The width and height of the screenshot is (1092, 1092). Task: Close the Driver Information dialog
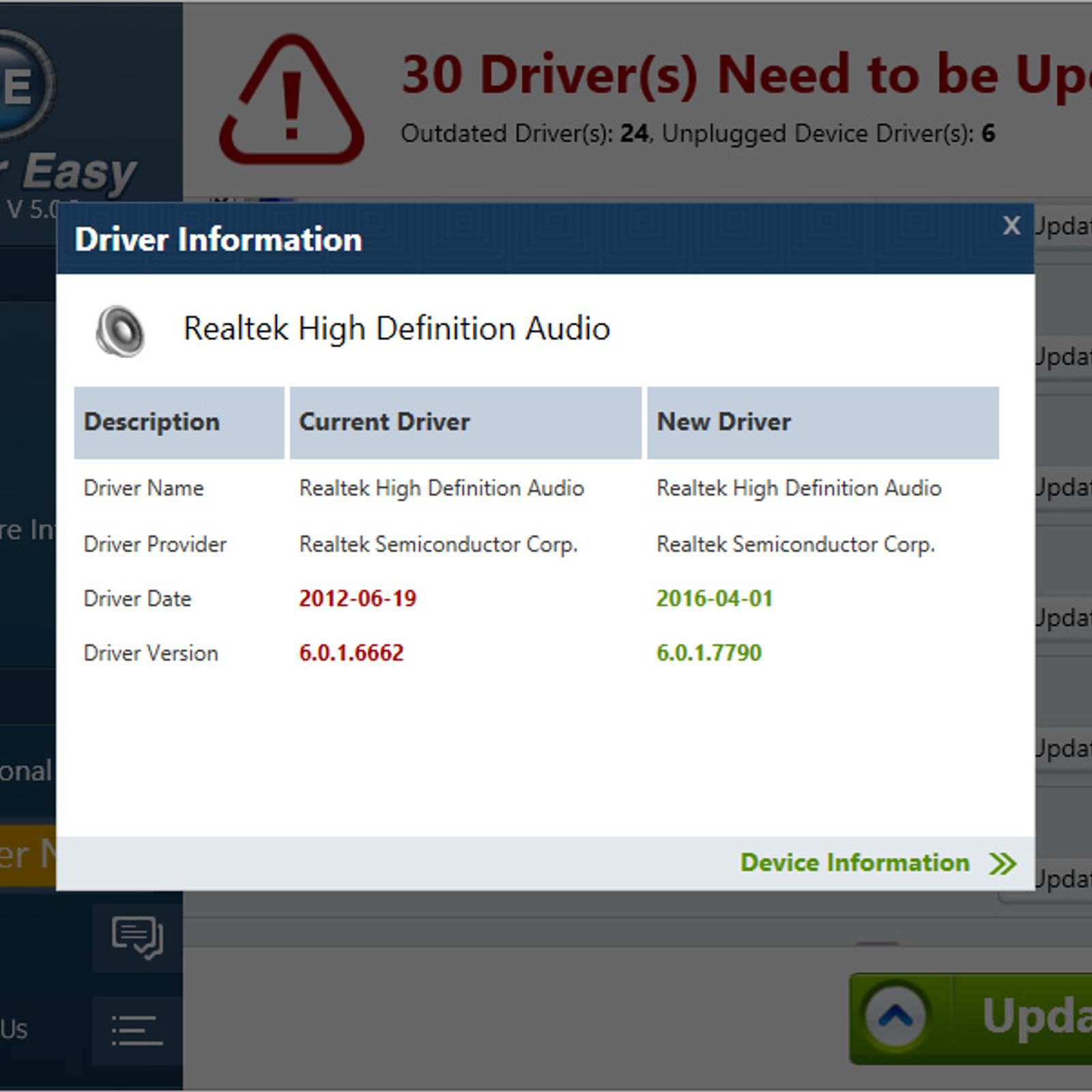[1011, 225]
